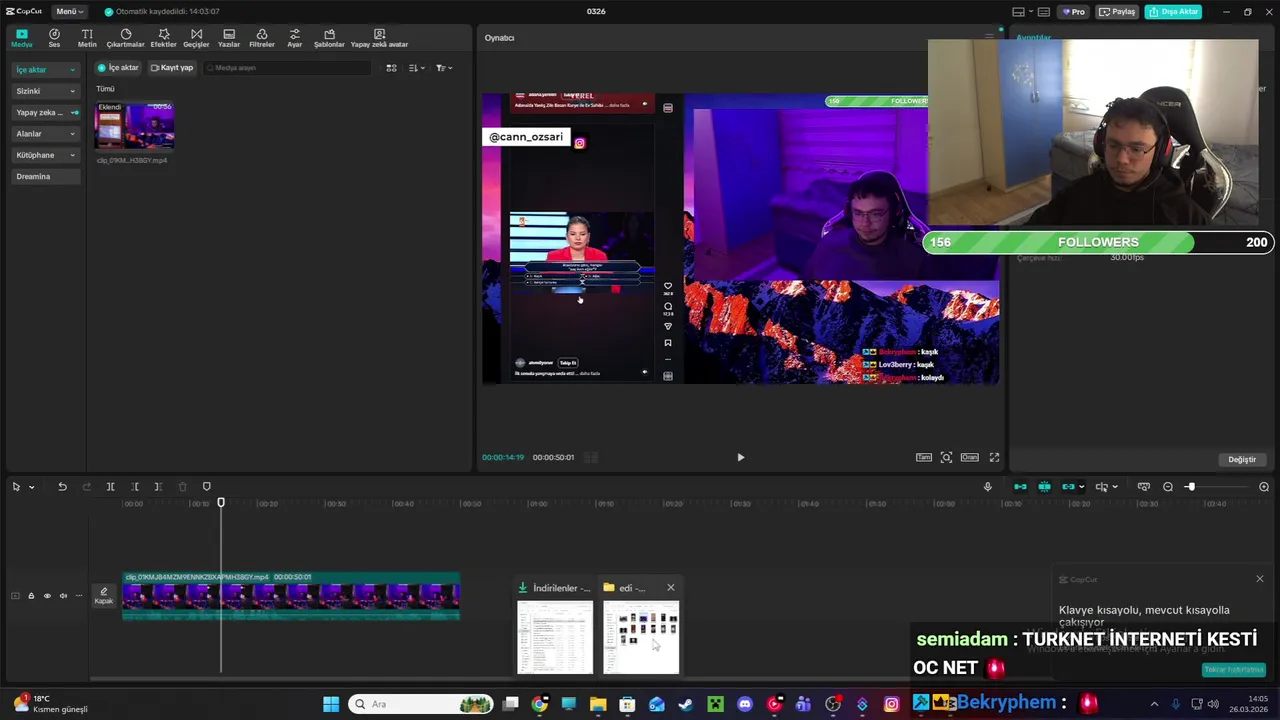
Task: Open the Yazılar captions icon
Action: click(x=229, y=38)
